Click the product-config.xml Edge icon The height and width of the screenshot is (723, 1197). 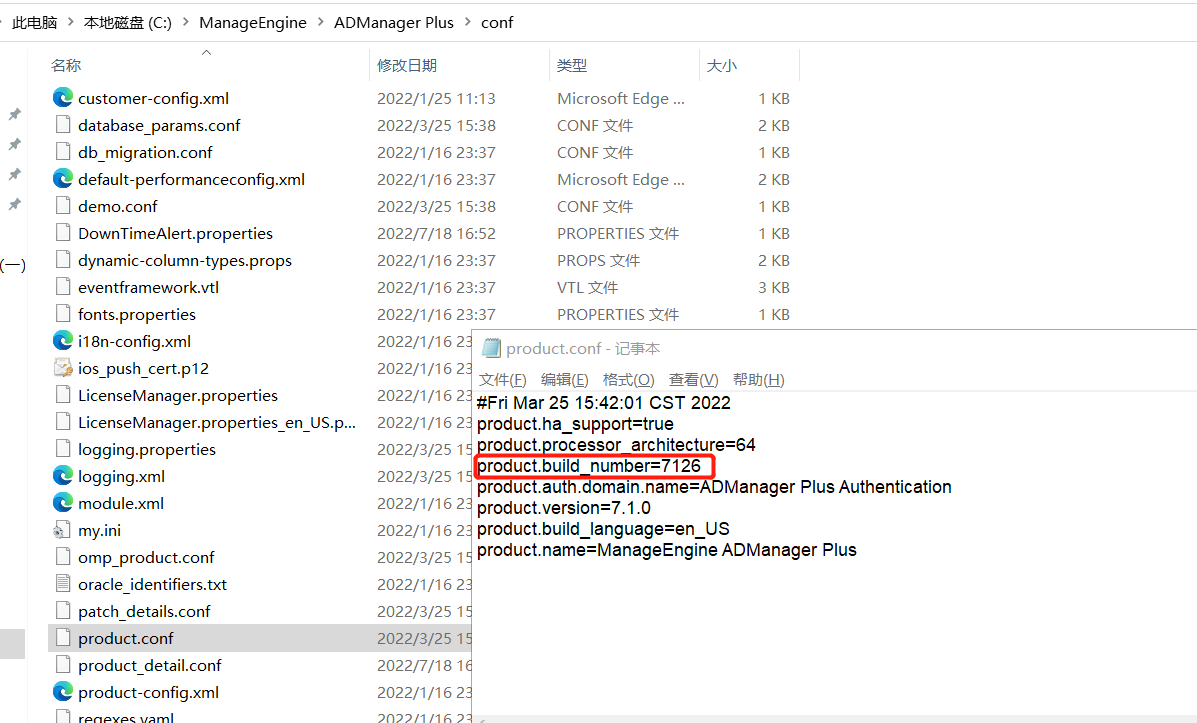pos(63,692)
